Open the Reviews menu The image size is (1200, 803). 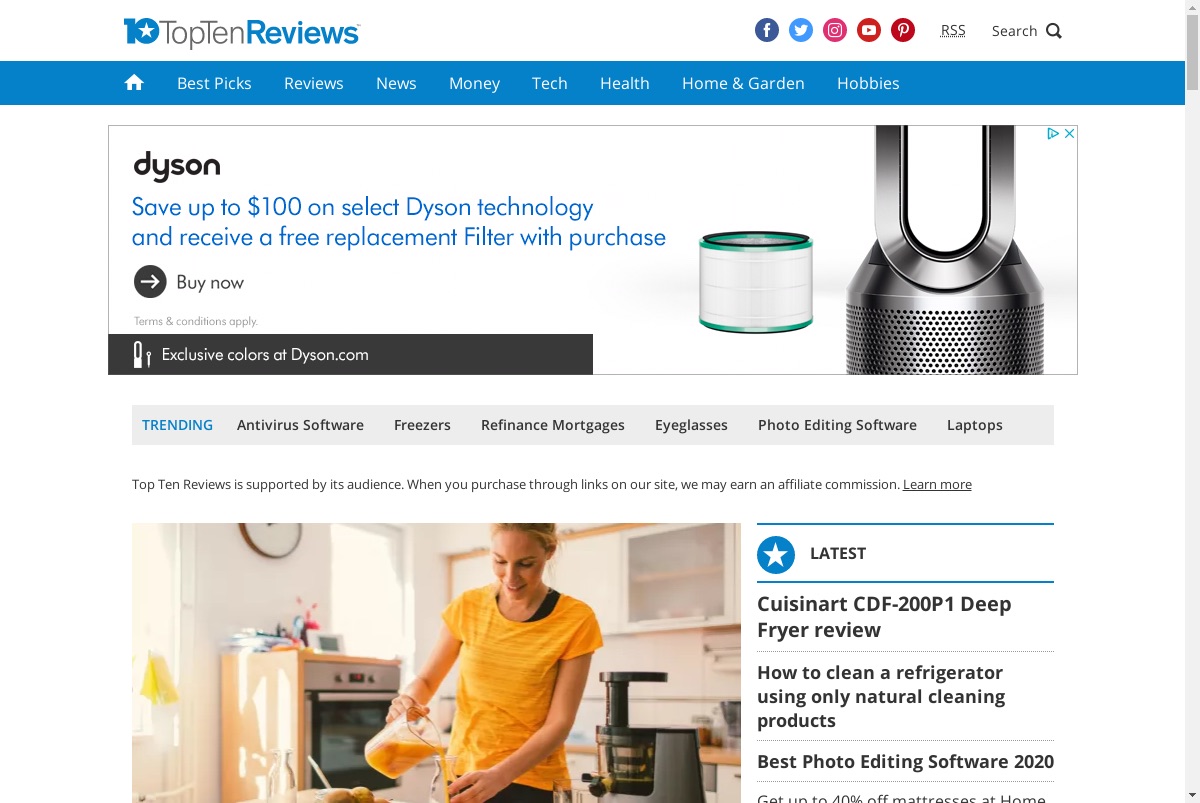point(314,83)
